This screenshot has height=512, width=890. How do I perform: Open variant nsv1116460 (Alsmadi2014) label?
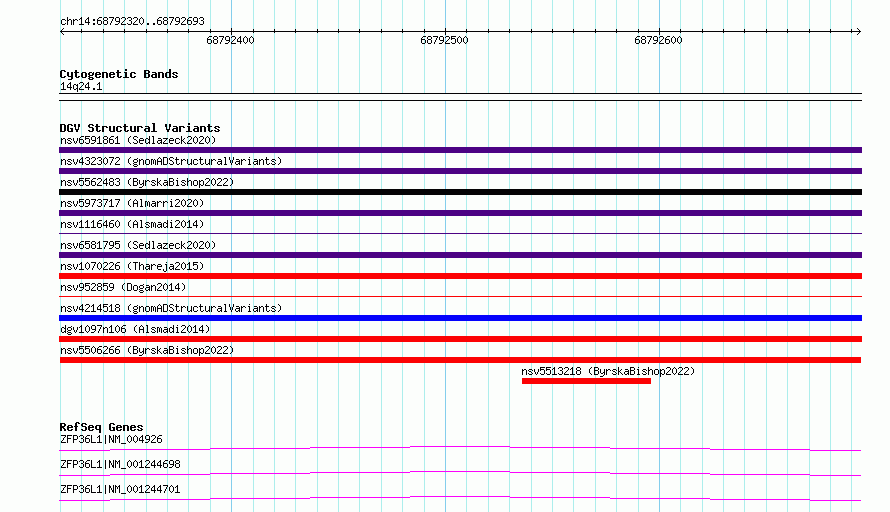click(132, 224)
